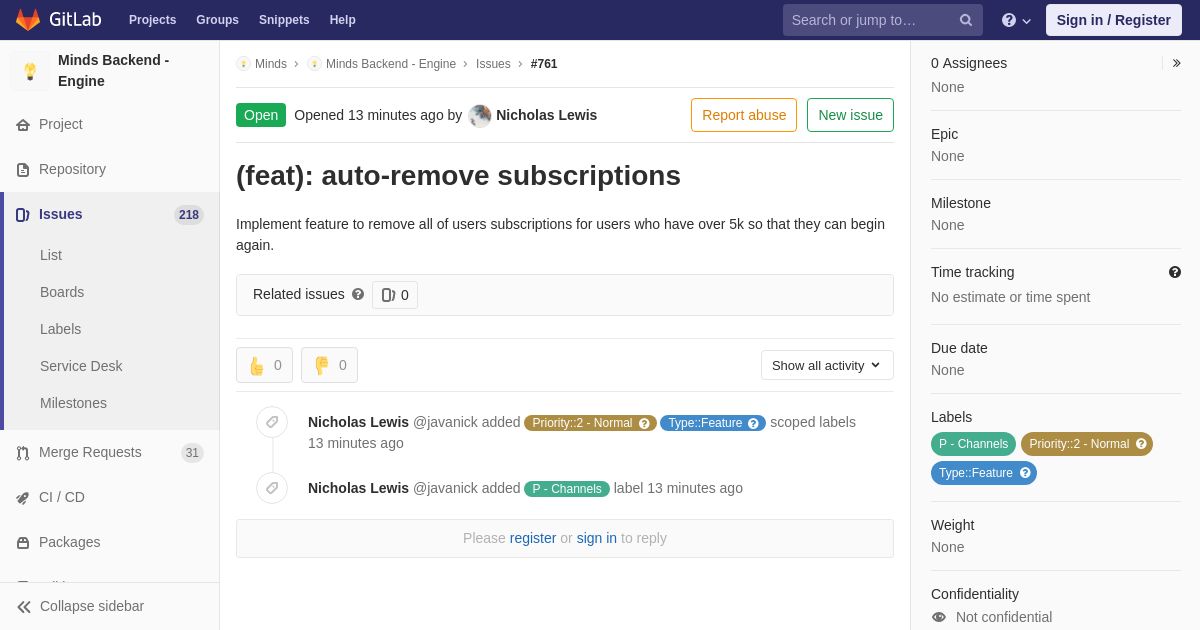Click the issue title auto-remove subscriptions
1200x630 pixels.
[458, 176]
